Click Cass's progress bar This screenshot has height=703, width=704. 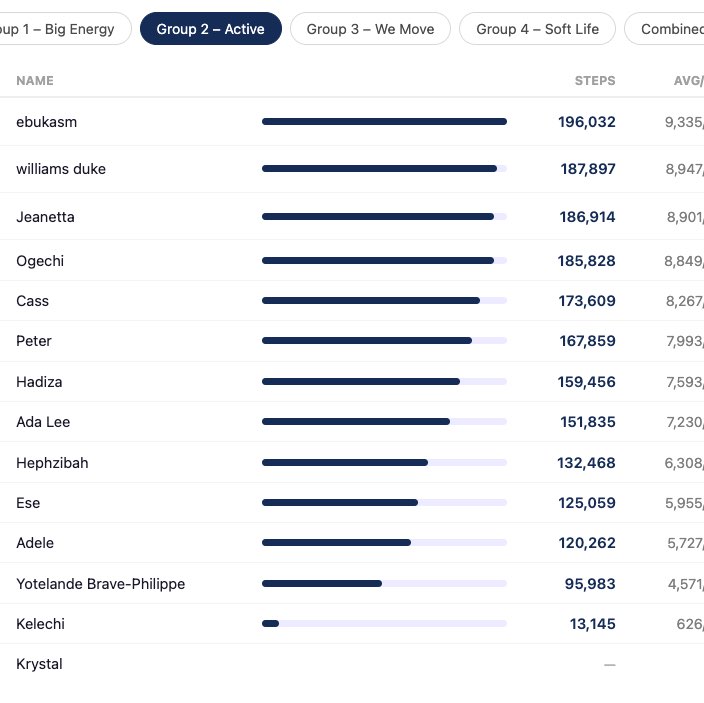(384, 300)
